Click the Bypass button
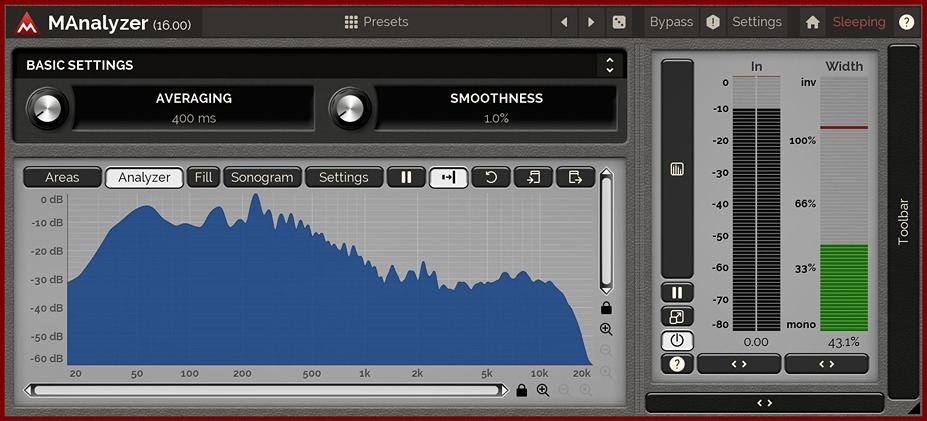927x421 pixels. [x=671, y=22]
